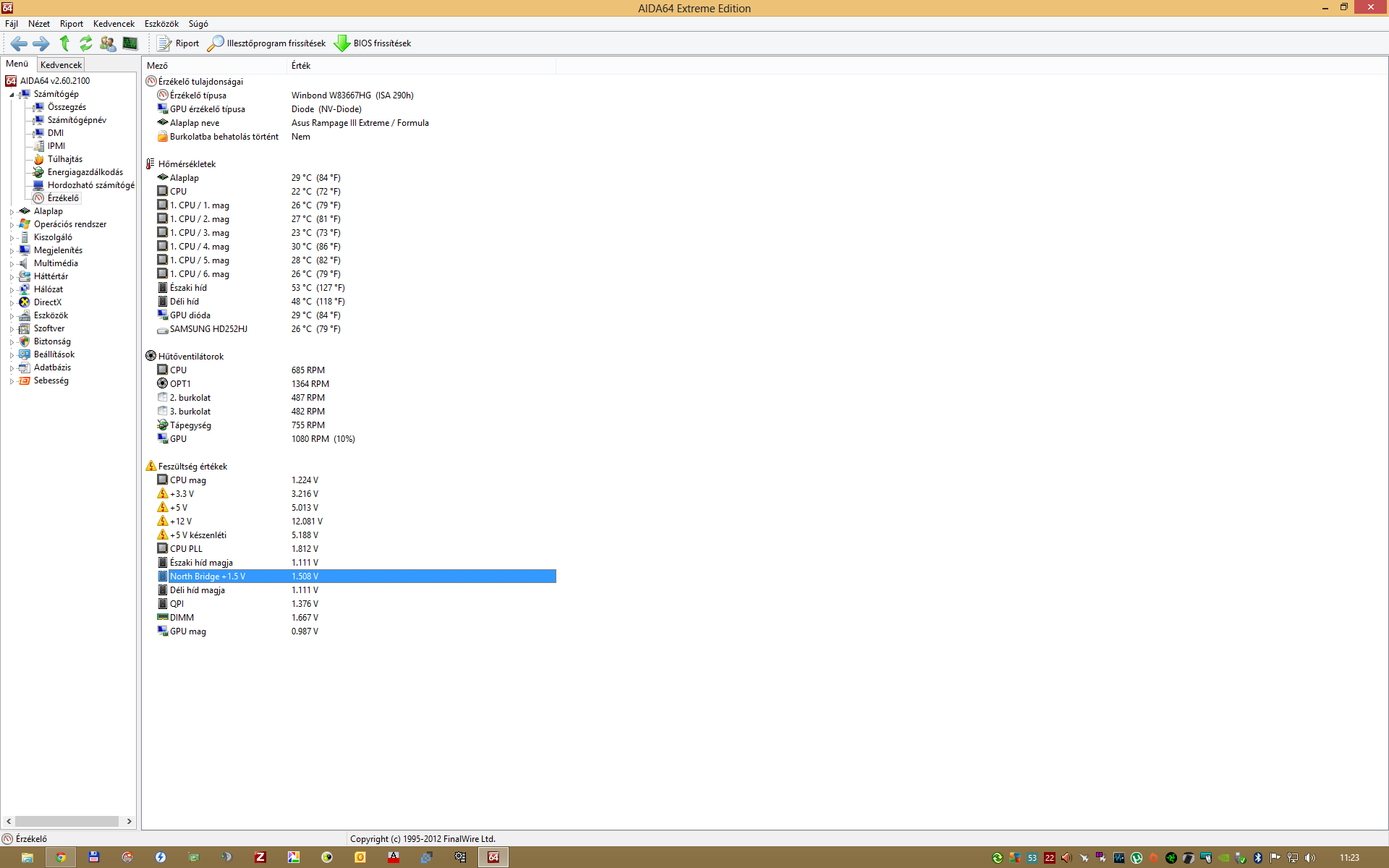Image resolution: width=1389 pixels, height=868 pixels.
Task: Open Illesztőprogram frissítések
Action: 266,43
